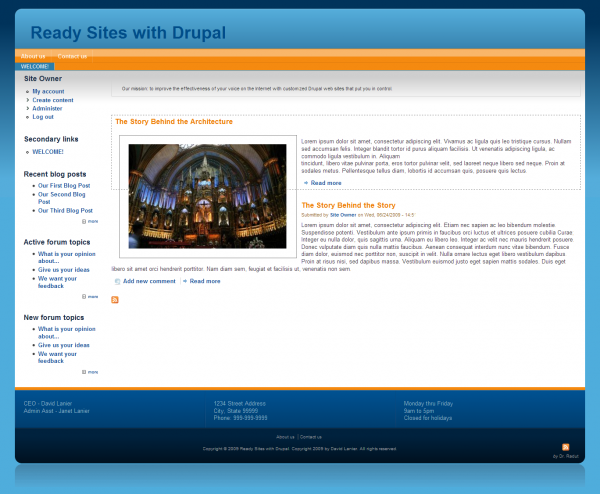Expand the Administer menu item

click(47, 108)
